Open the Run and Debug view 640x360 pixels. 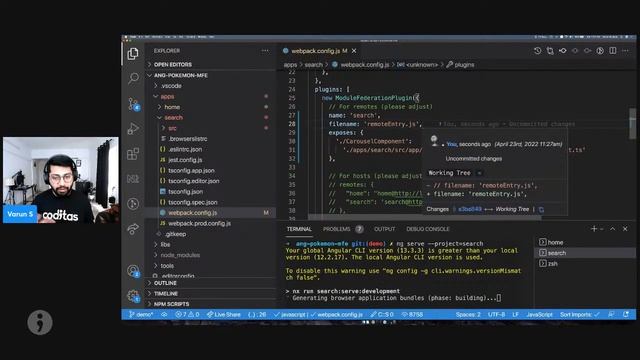click(x=133, y=129)
